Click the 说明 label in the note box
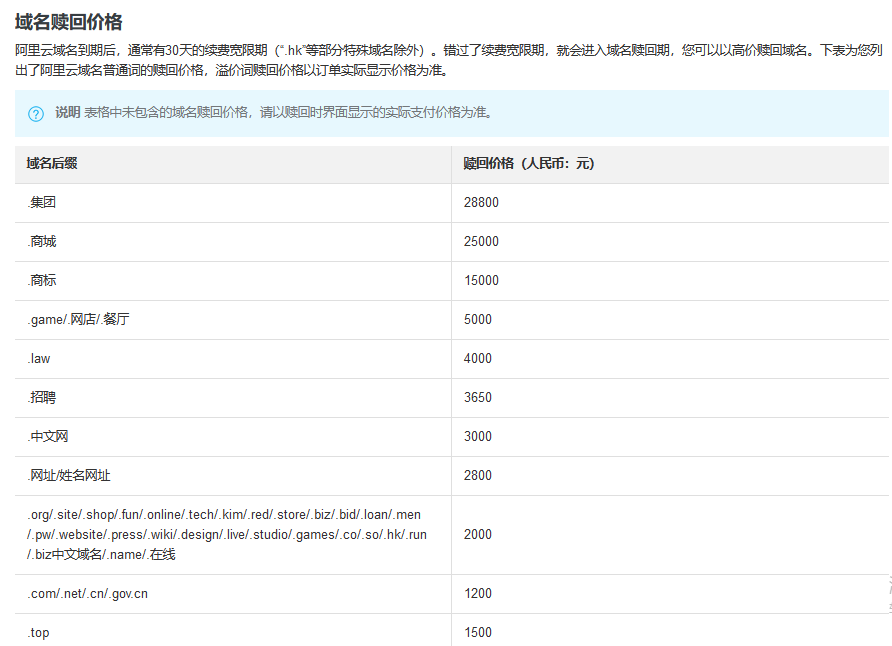 click(x=67, y=113)
